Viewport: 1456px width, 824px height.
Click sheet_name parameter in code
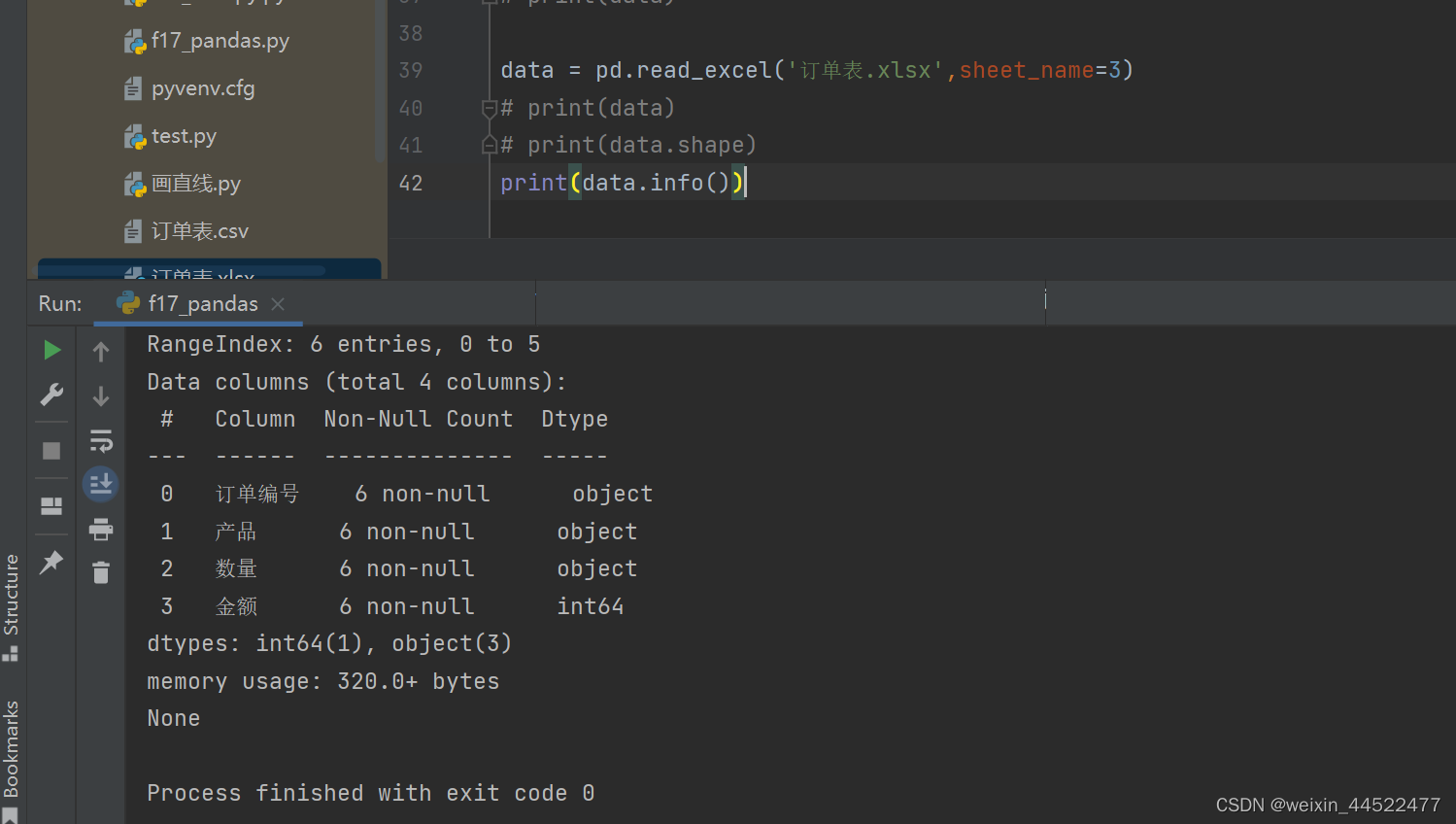[1027, 70]
